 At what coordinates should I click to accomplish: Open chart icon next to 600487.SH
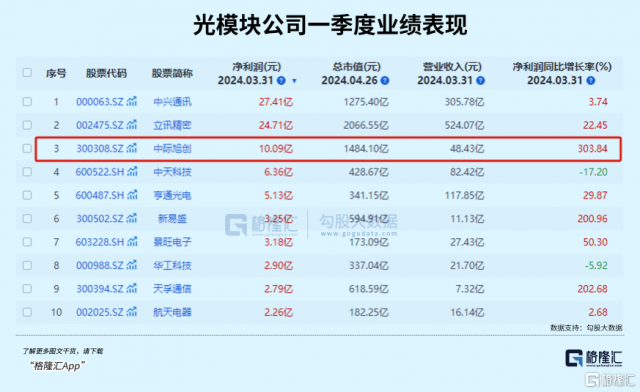pyautogui.click(x=132, y=195)
